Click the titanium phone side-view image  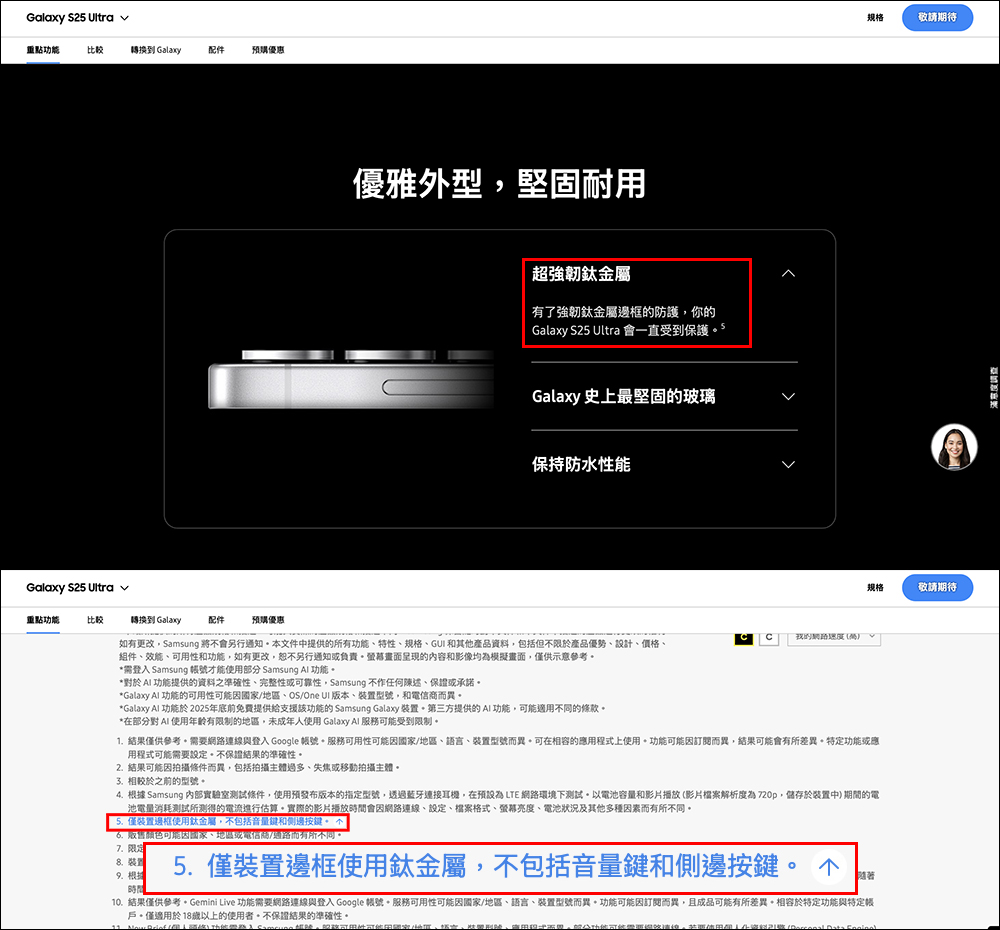351,380
